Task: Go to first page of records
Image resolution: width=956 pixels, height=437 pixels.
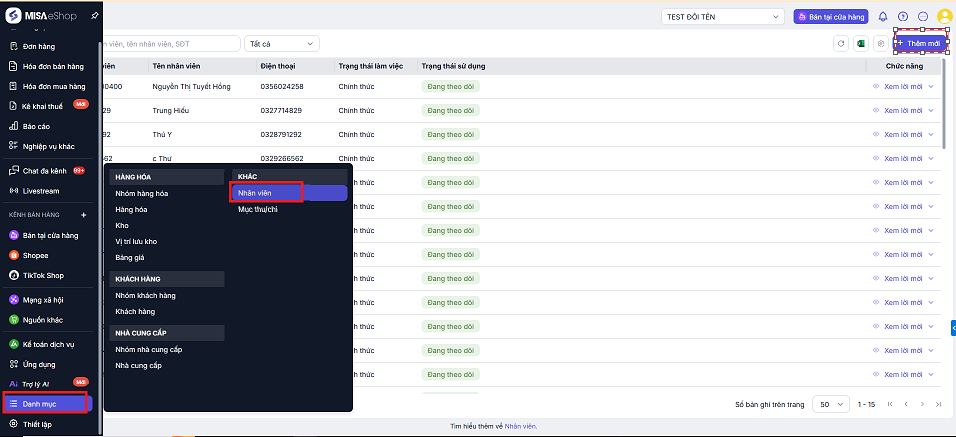Action: pos(890,404)
